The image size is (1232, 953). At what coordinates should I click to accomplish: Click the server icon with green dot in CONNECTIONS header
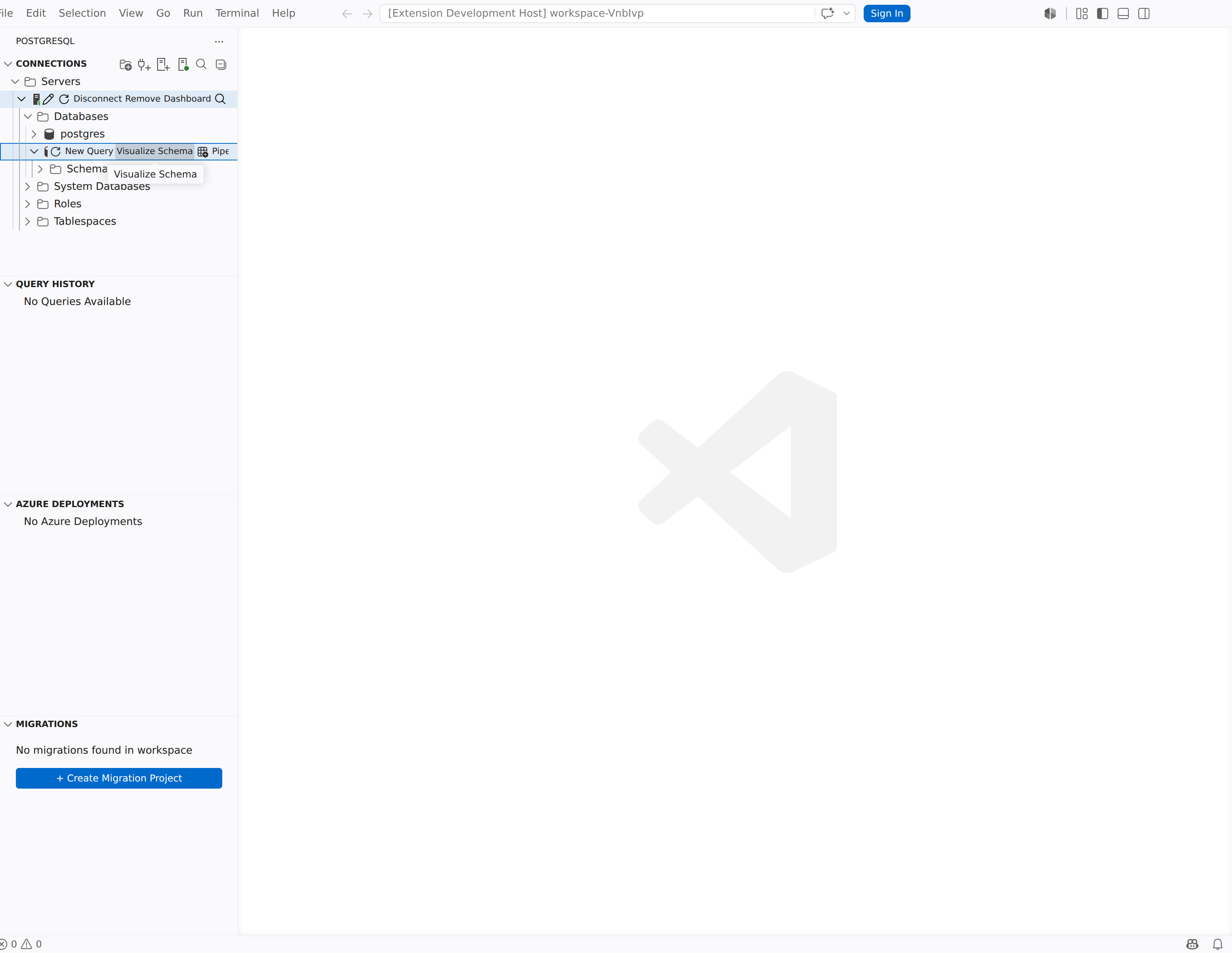pyautogui.click(x=183, y=65)
